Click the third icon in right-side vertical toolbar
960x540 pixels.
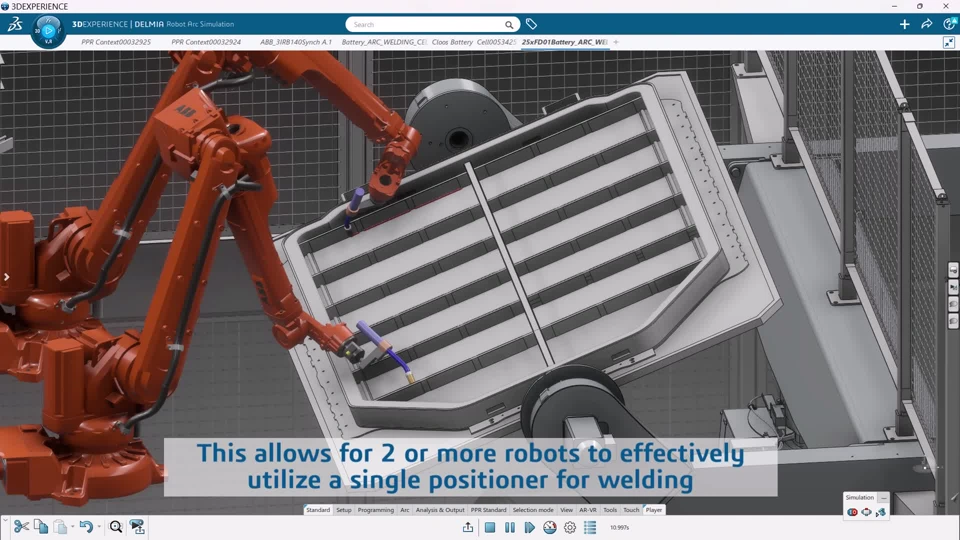(x=953, y=304)
